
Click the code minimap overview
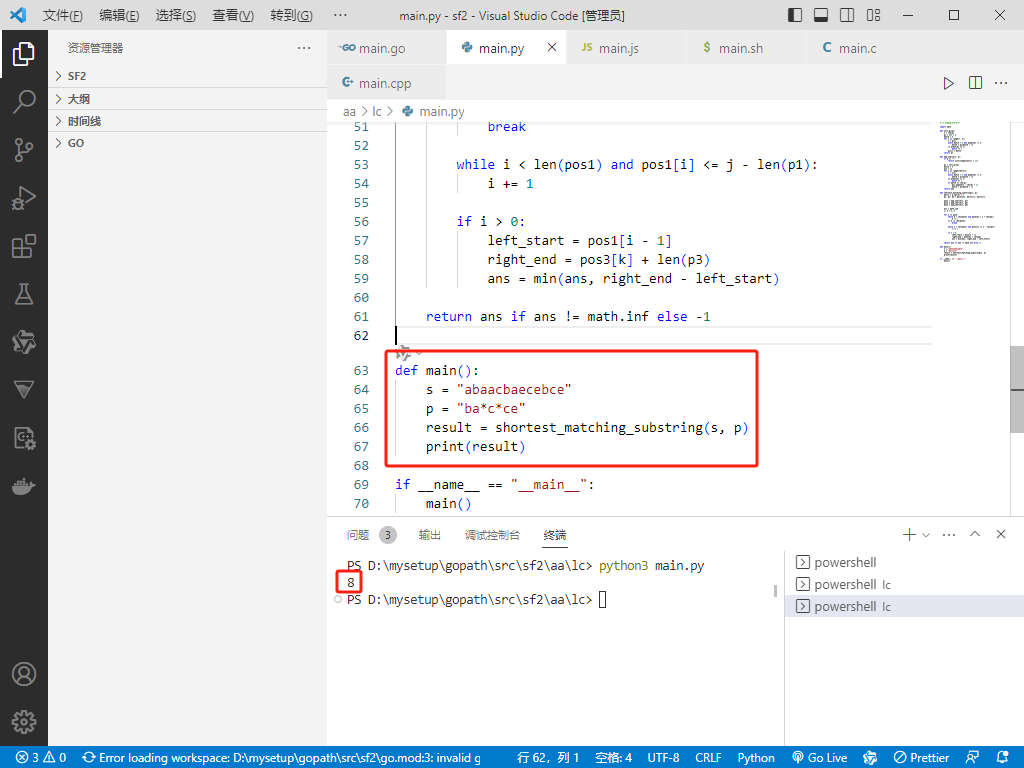click(x=968, y=191)
